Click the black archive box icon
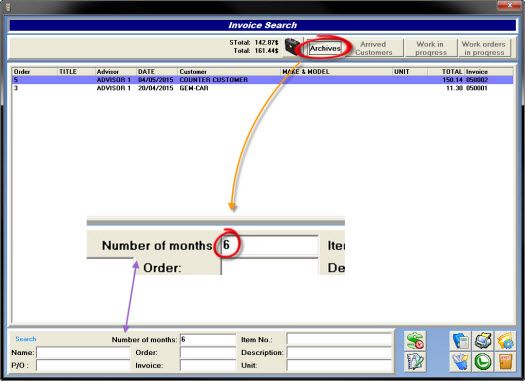The image size is (525, 381). 292,47
